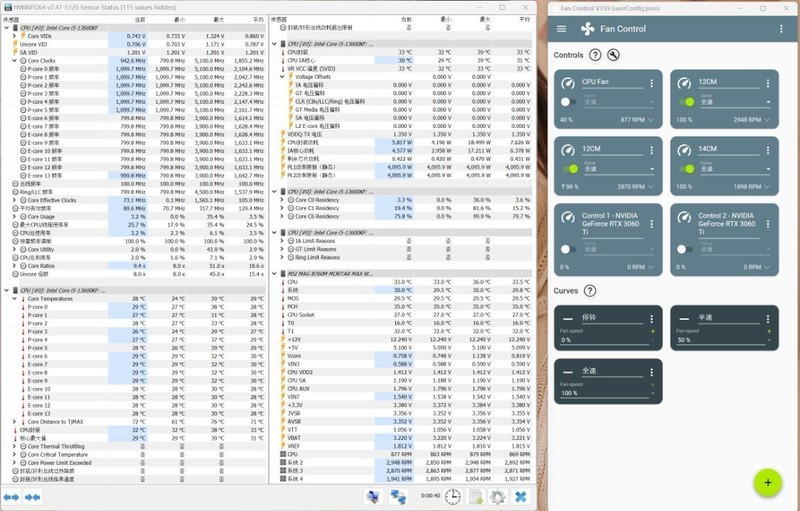Open the 半速 curve three-dot menu
800x511 pixels.
[769, 318]
